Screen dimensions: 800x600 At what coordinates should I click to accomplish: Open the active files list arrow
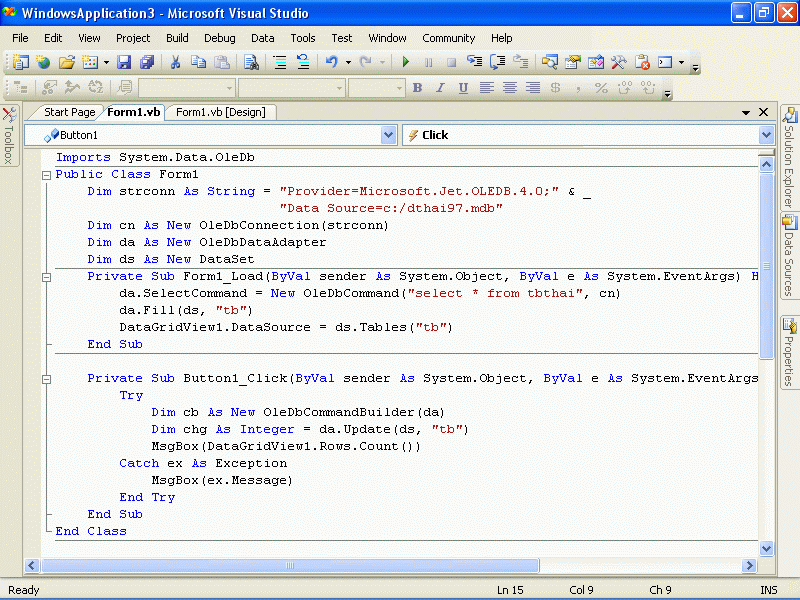pyautogui.click(x=746, y=112)
